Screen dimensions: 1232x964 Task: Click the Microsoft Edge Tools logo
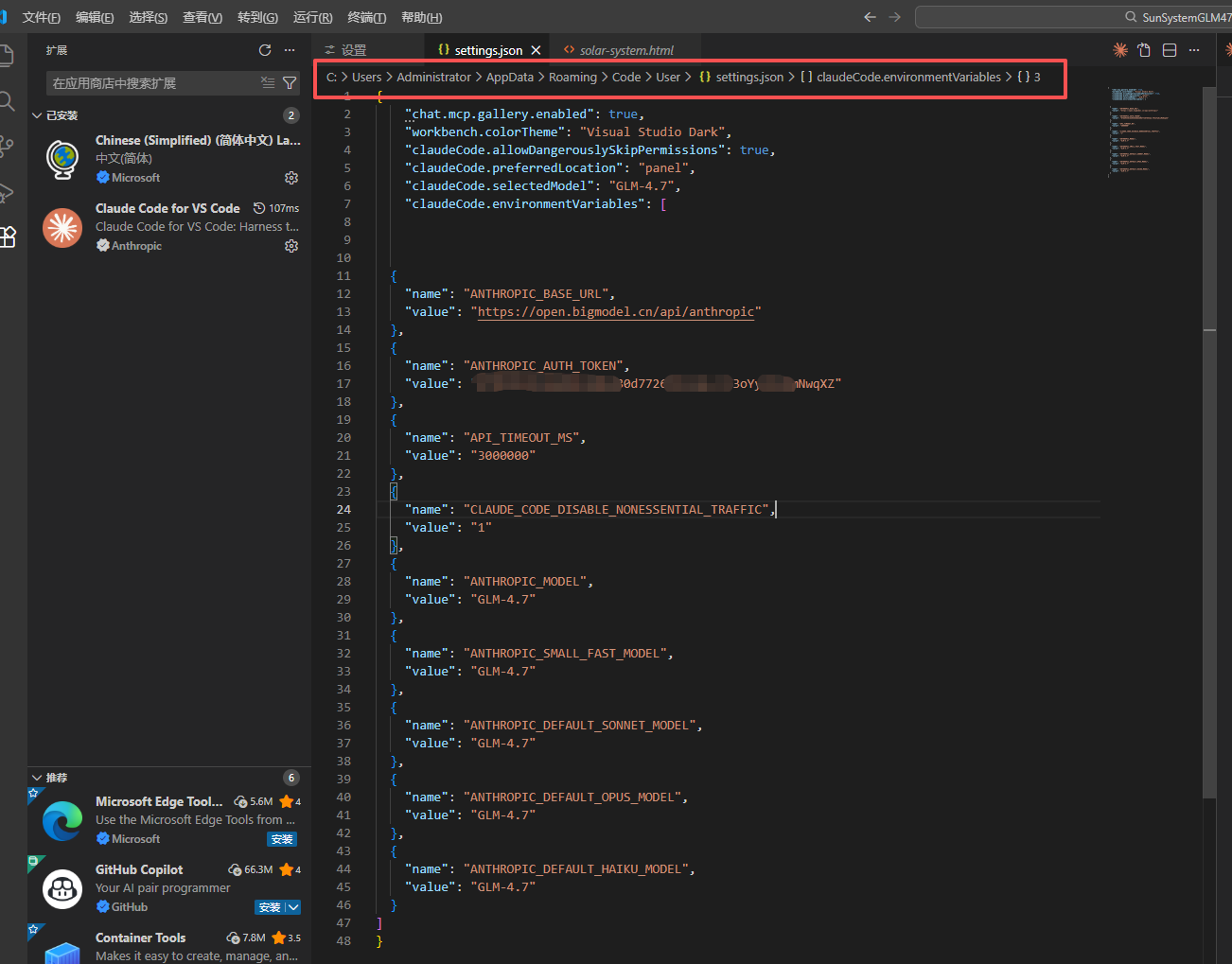[62, 820]
